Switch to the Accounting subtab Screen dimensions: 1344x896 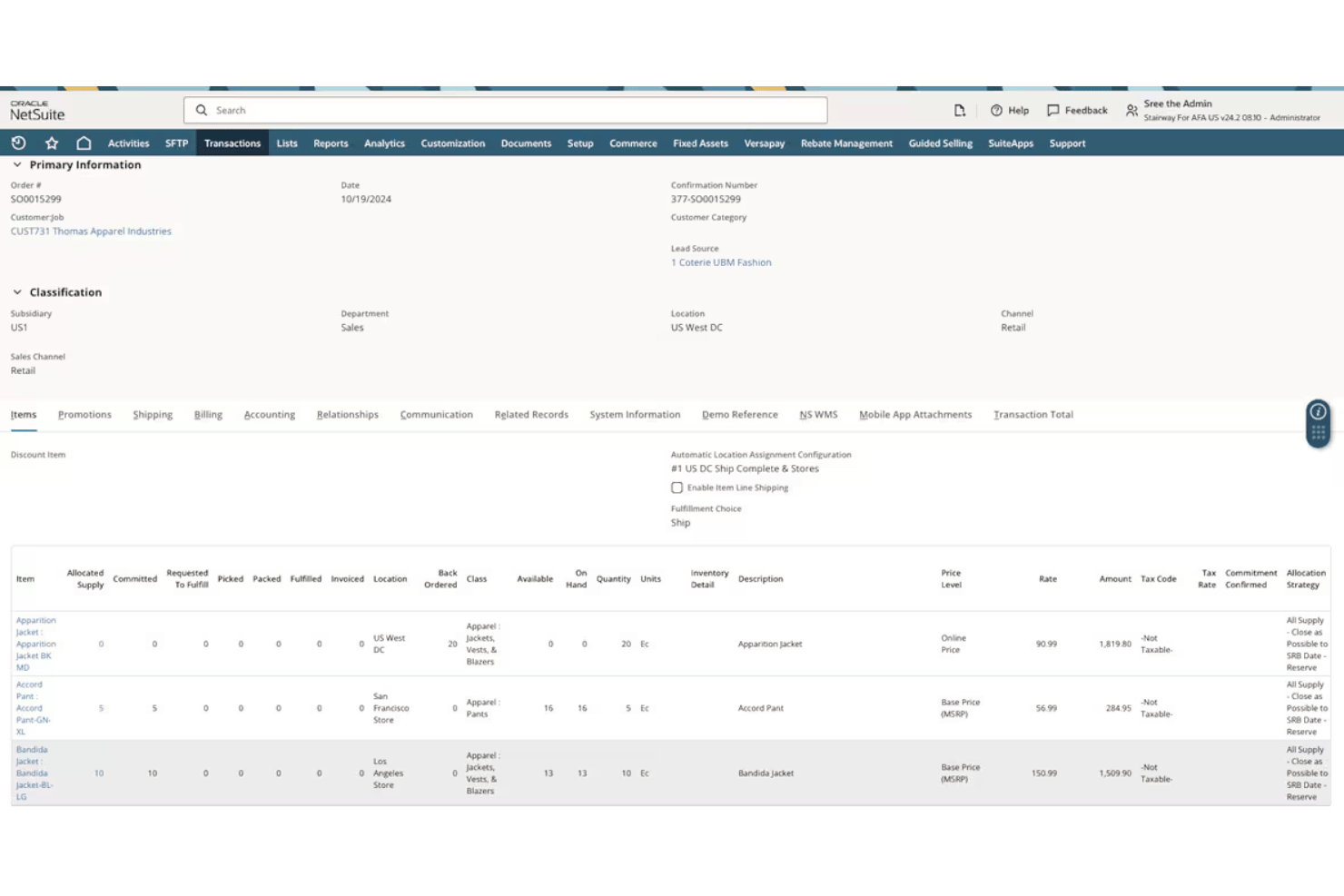click(x=270, y=415)
